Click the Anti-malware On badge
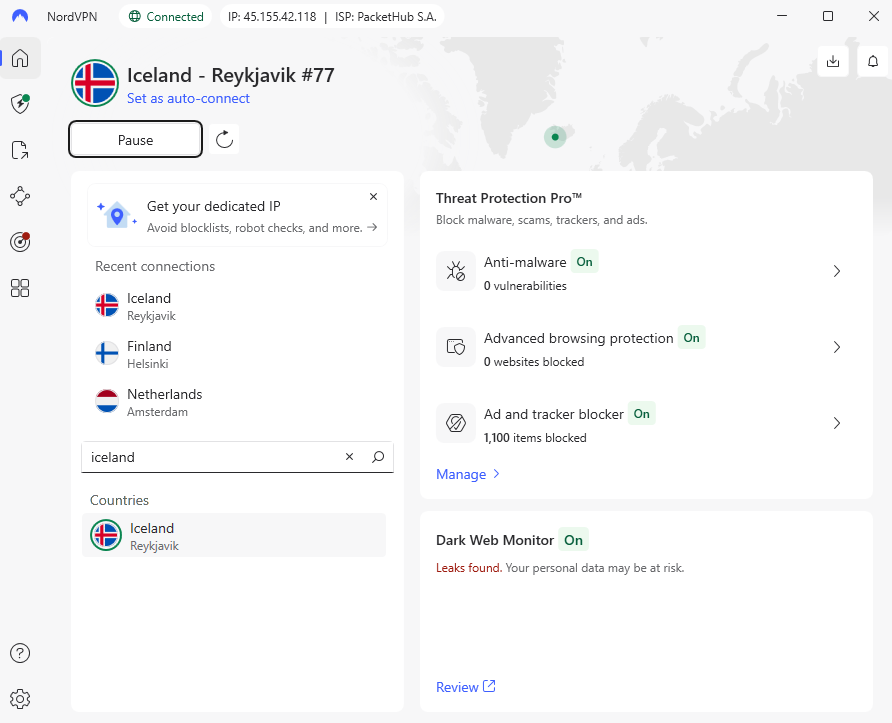Viewport: 892px width, 723px height. tap(584, 262)
